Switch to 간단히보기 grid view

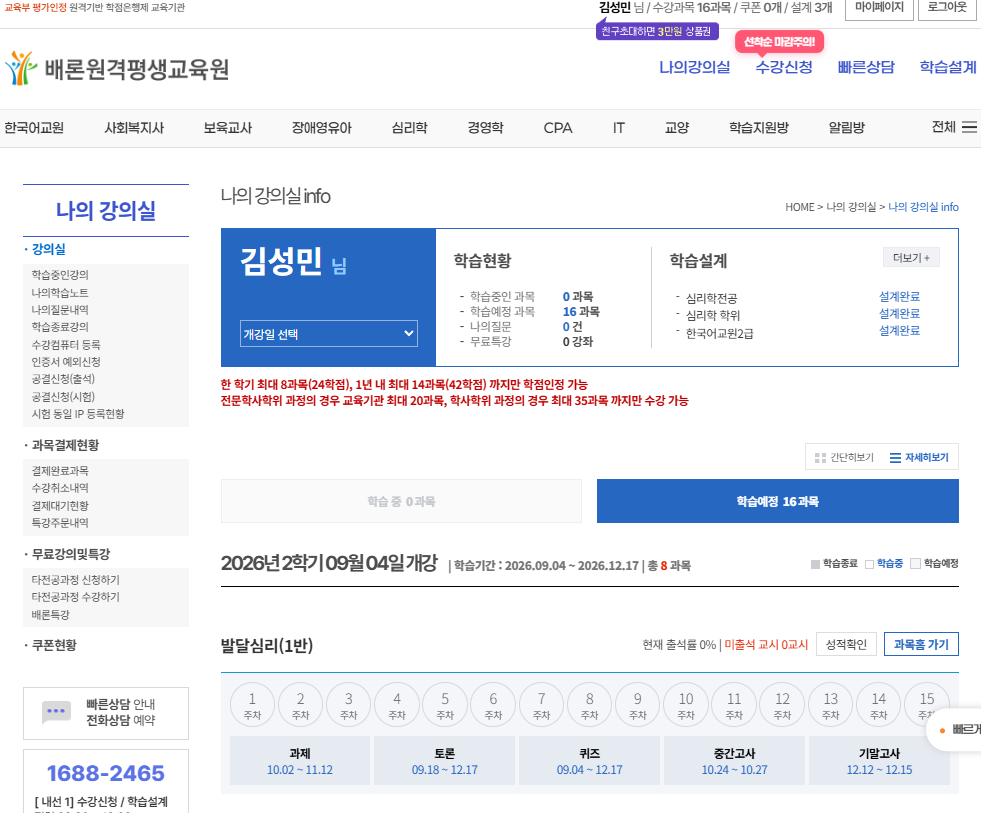pos(844,458)
